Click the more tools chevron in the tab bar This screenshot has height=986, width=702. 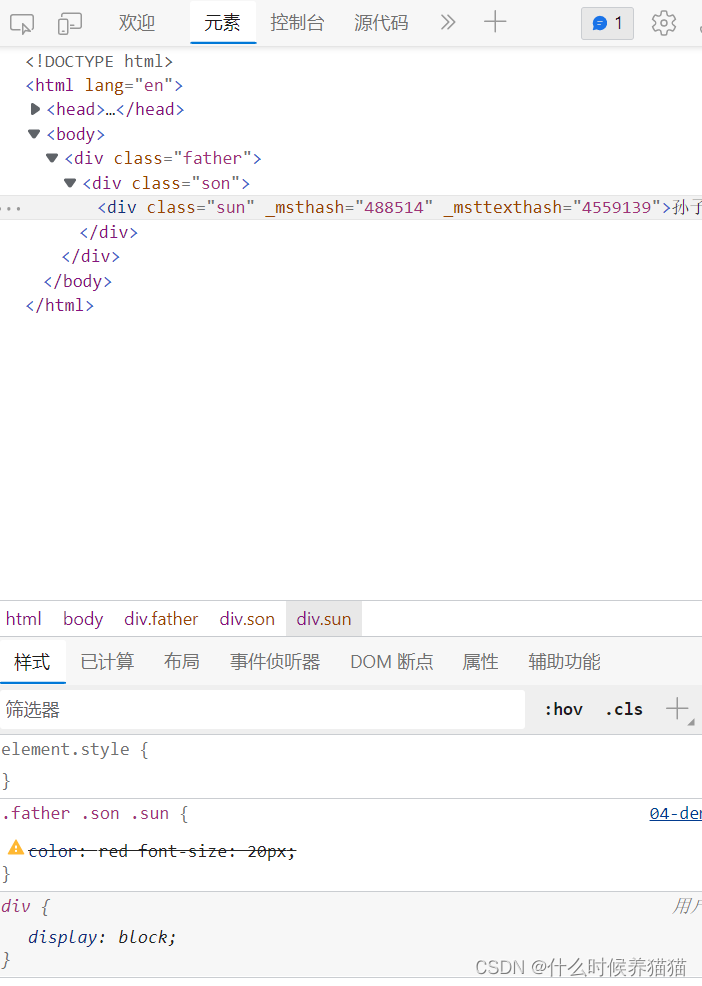[447, 22]
